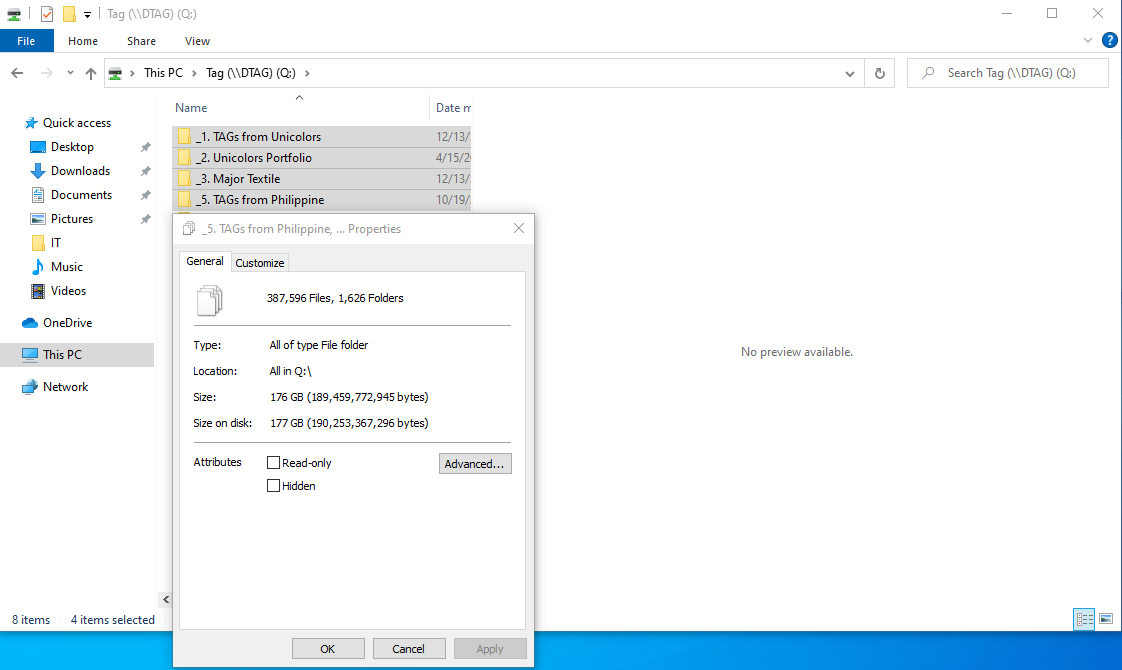Switch to the Customize tab in Properties

click(260, 263)
